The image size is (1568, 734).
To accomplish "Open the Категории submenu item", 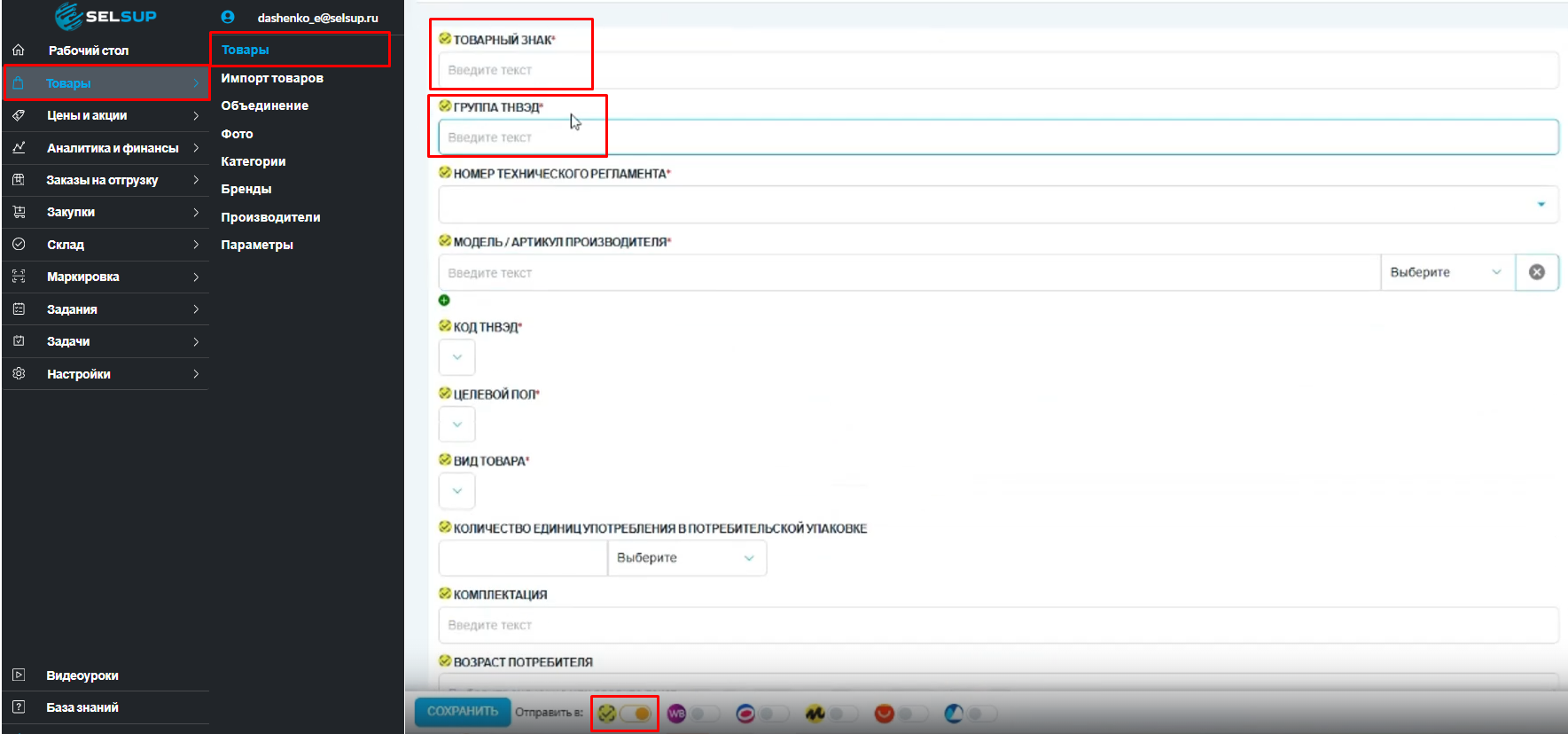I will click(254, 161).
